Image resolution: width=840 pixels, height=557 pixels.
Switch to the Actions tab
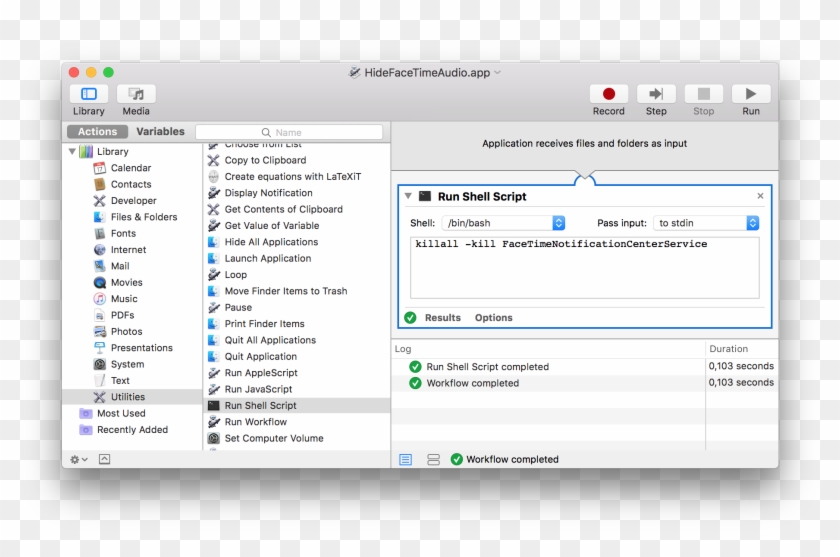click(x=97, y=131)
